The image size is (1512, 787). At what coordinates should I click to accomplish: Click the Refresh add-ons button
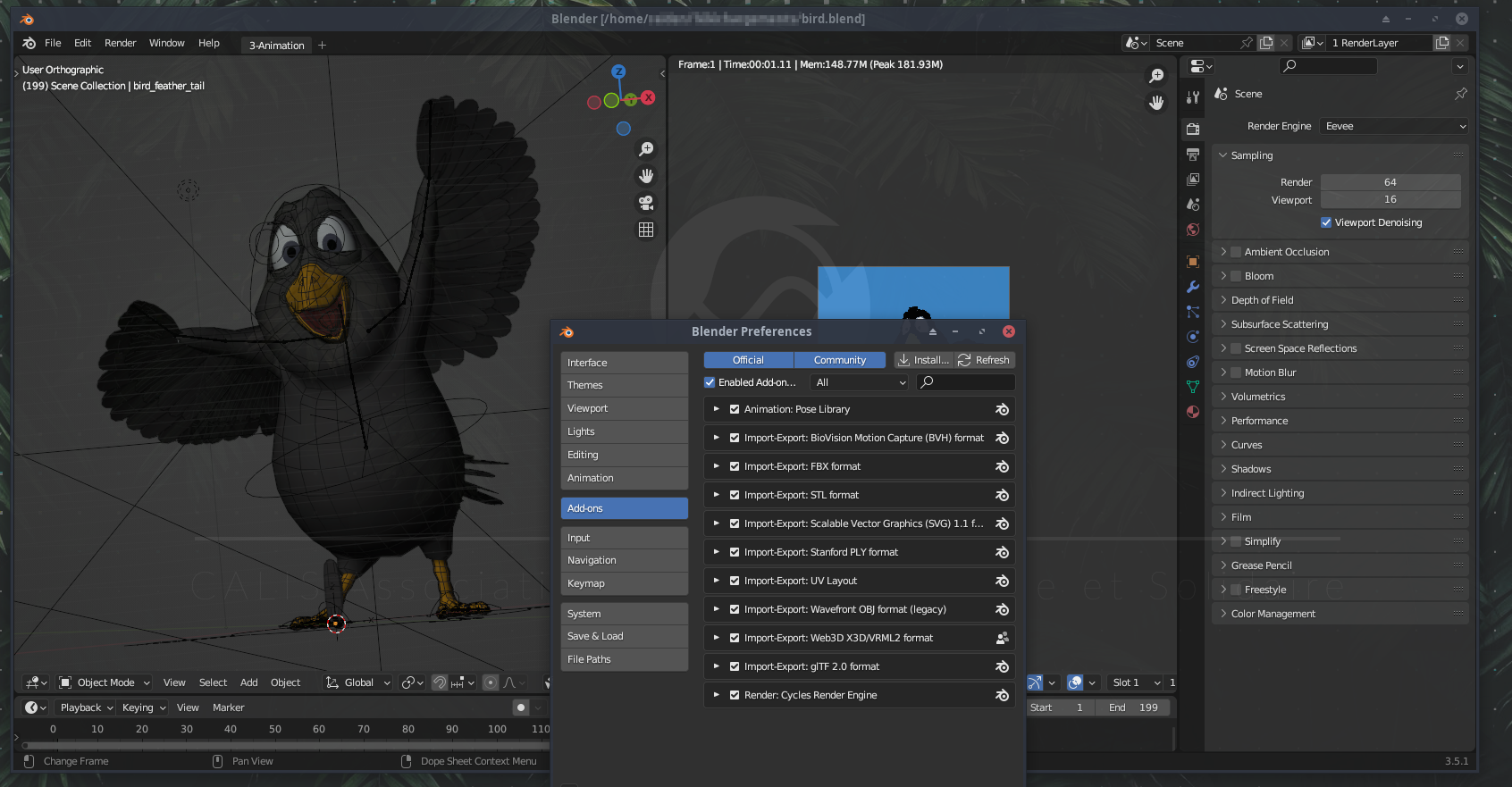click(x=984, y=360)
